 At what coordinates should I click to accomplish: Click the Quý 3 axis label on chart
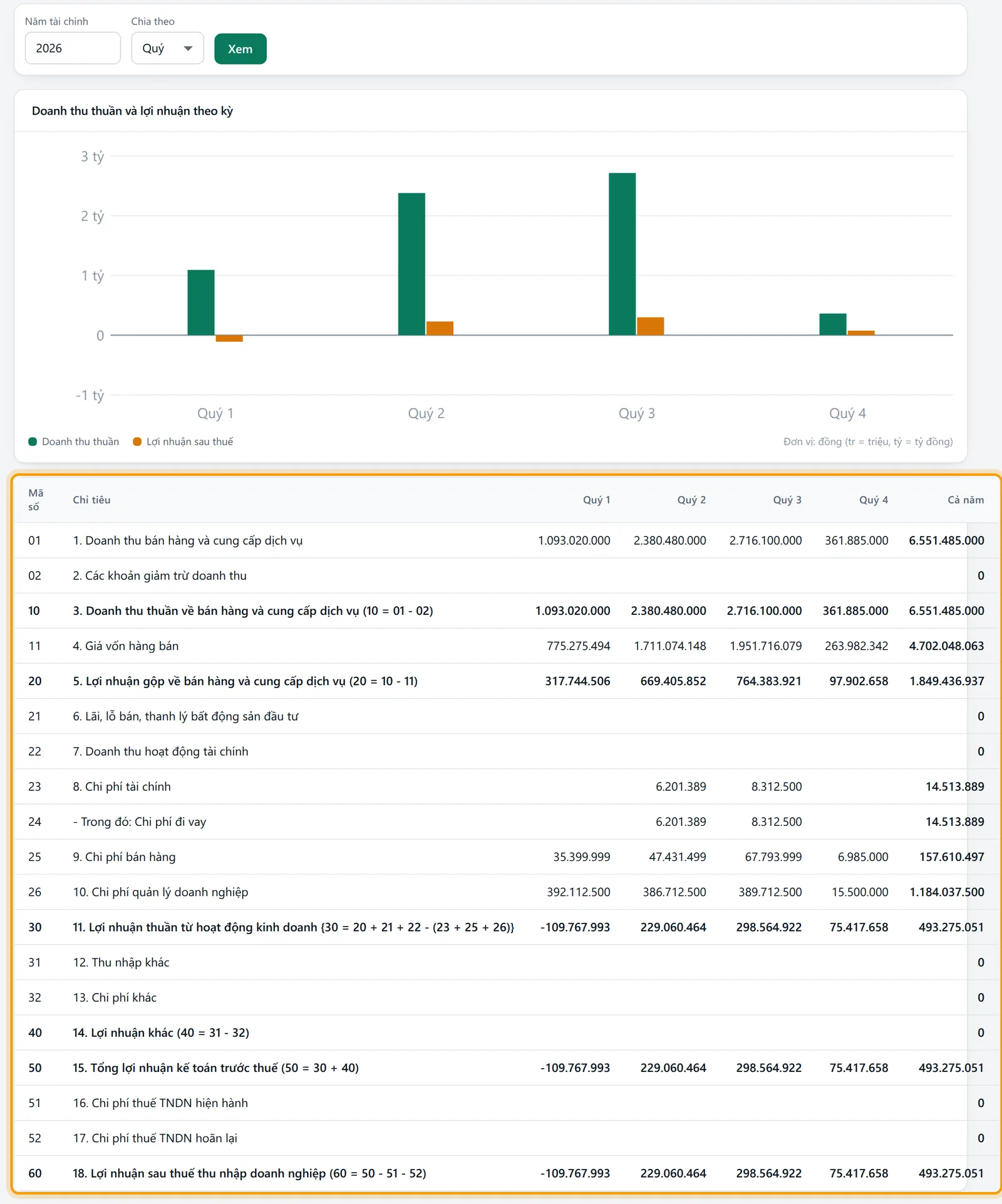pyautogui.click(x=636, y=413)
